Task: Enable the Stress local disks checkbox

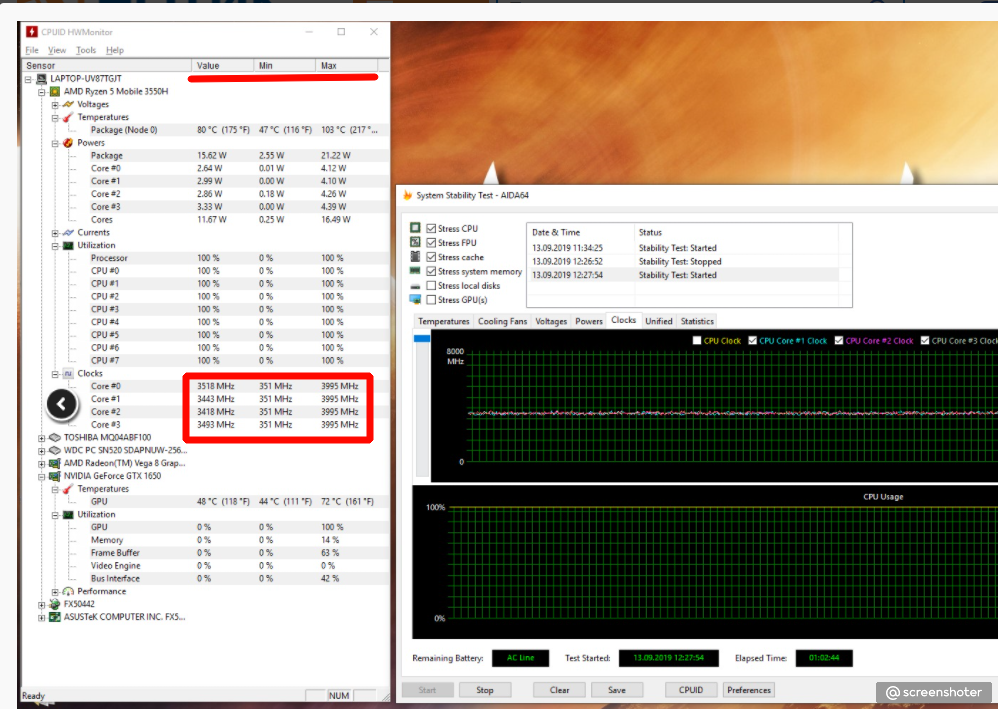Action: pos(432,286)
